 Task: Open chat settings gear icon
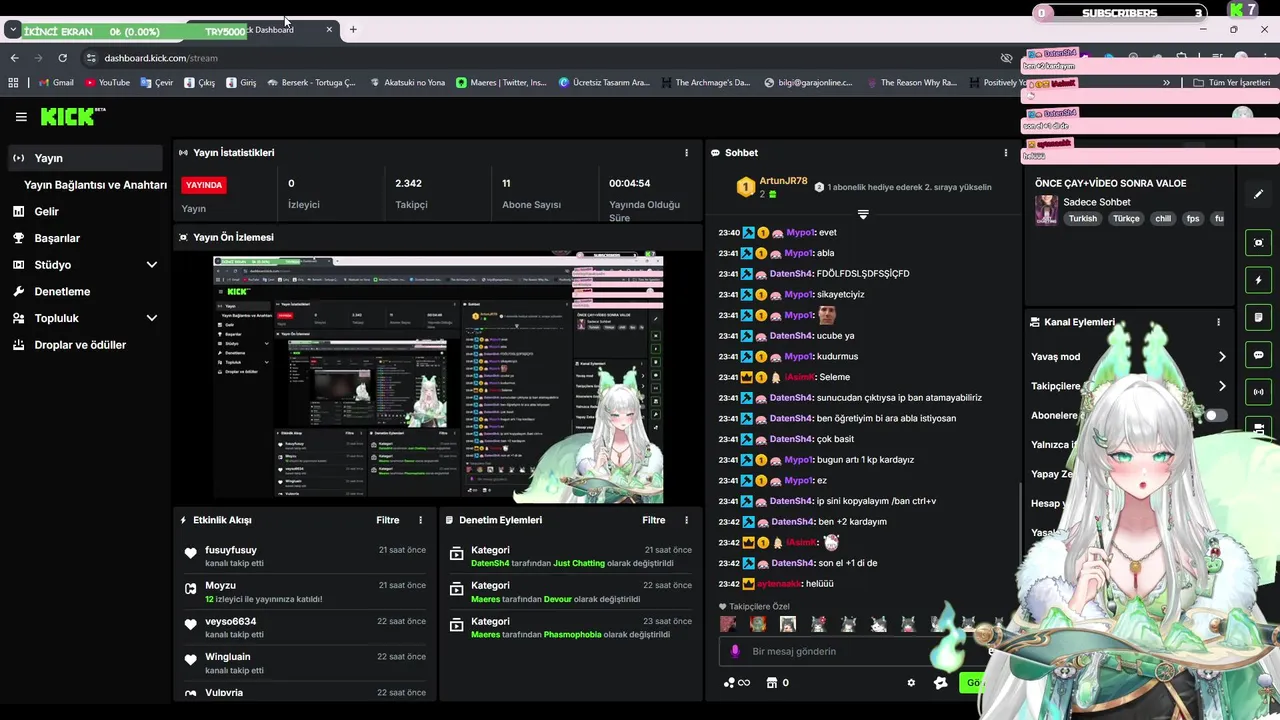(x=911, y=683)
